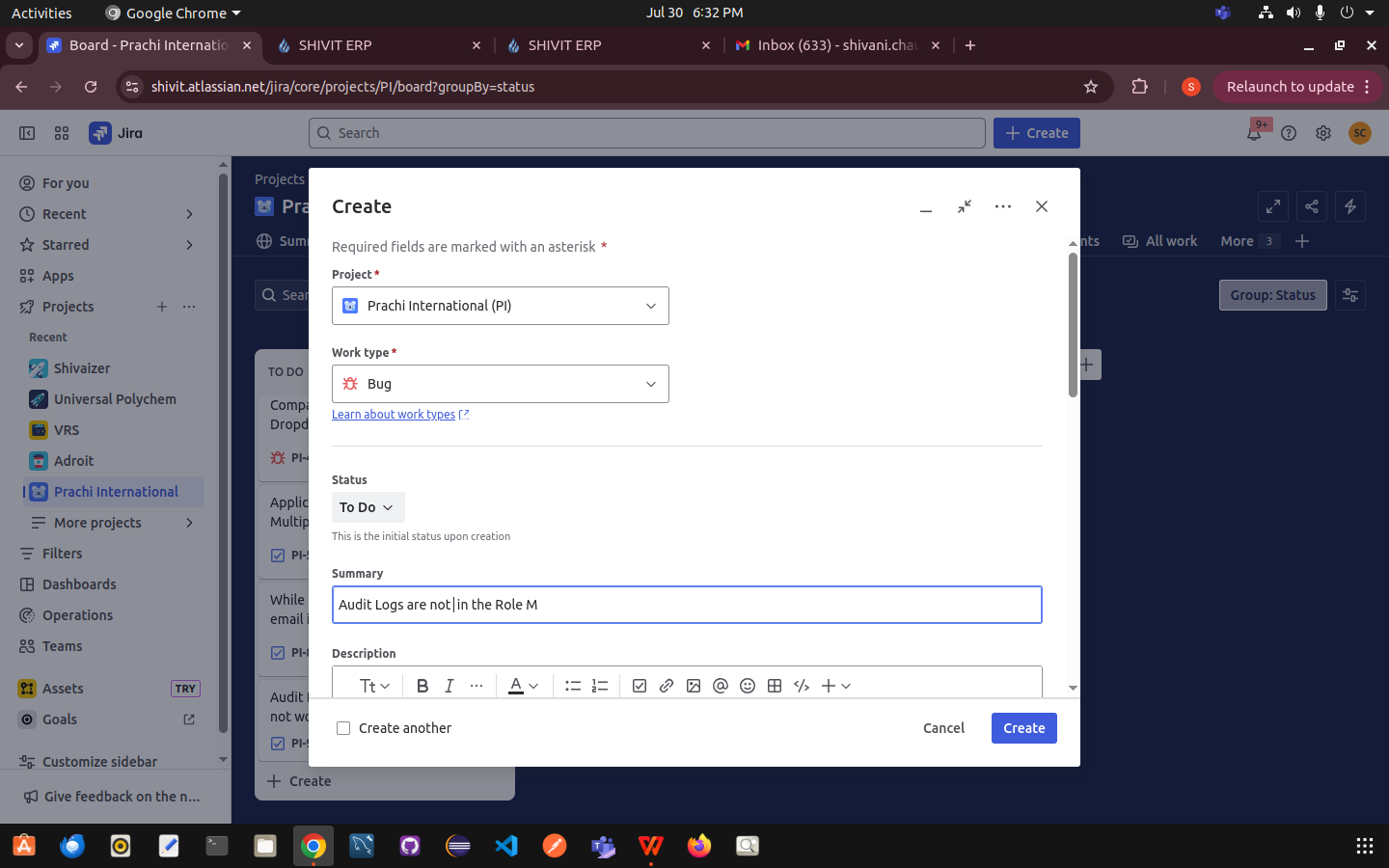Viewport: 1389px width, 868px height.
Task: Click the mention (@) icon
Action: click(721, 686)
